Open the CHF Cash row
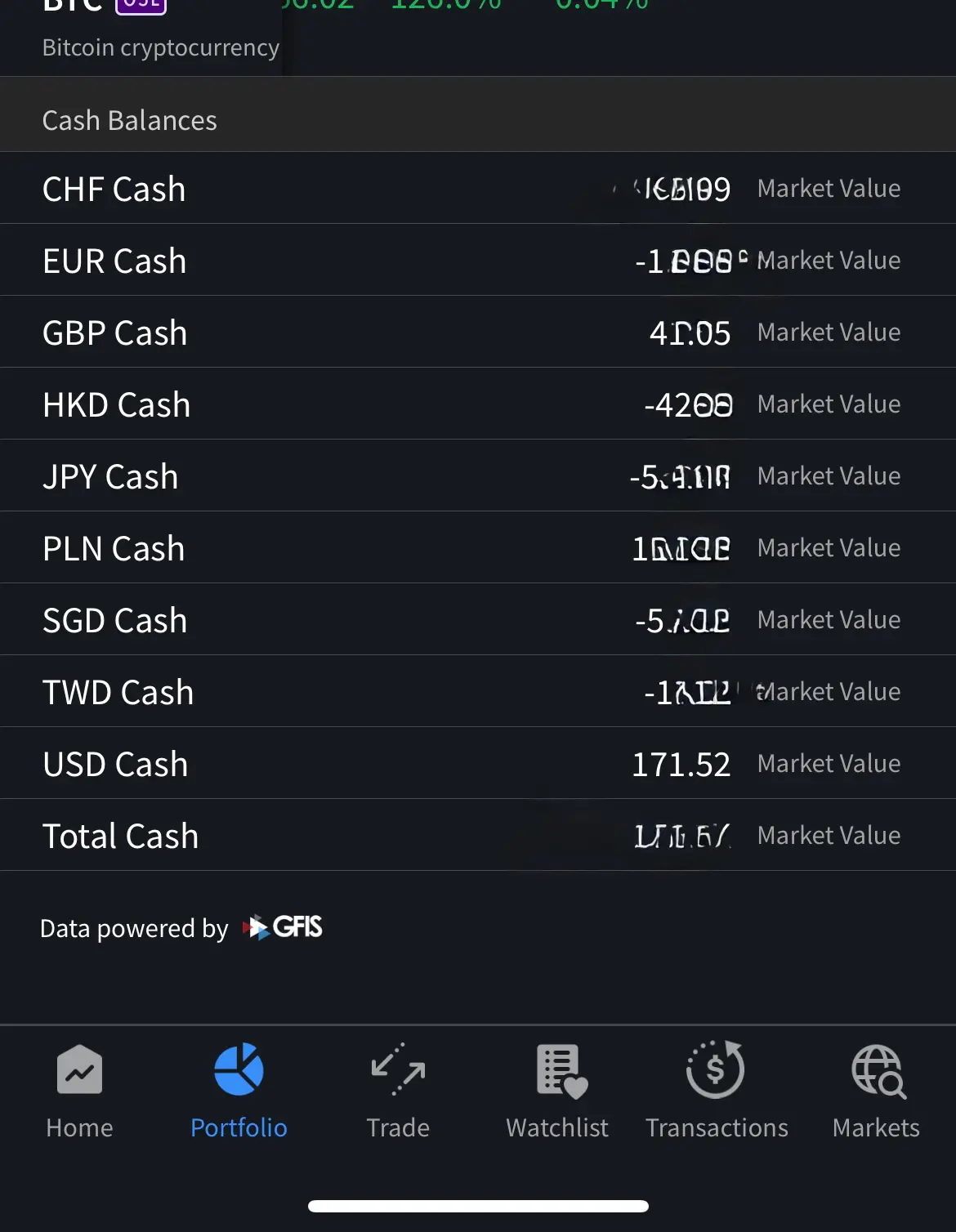956x1232 pixels. click(478, 188)
